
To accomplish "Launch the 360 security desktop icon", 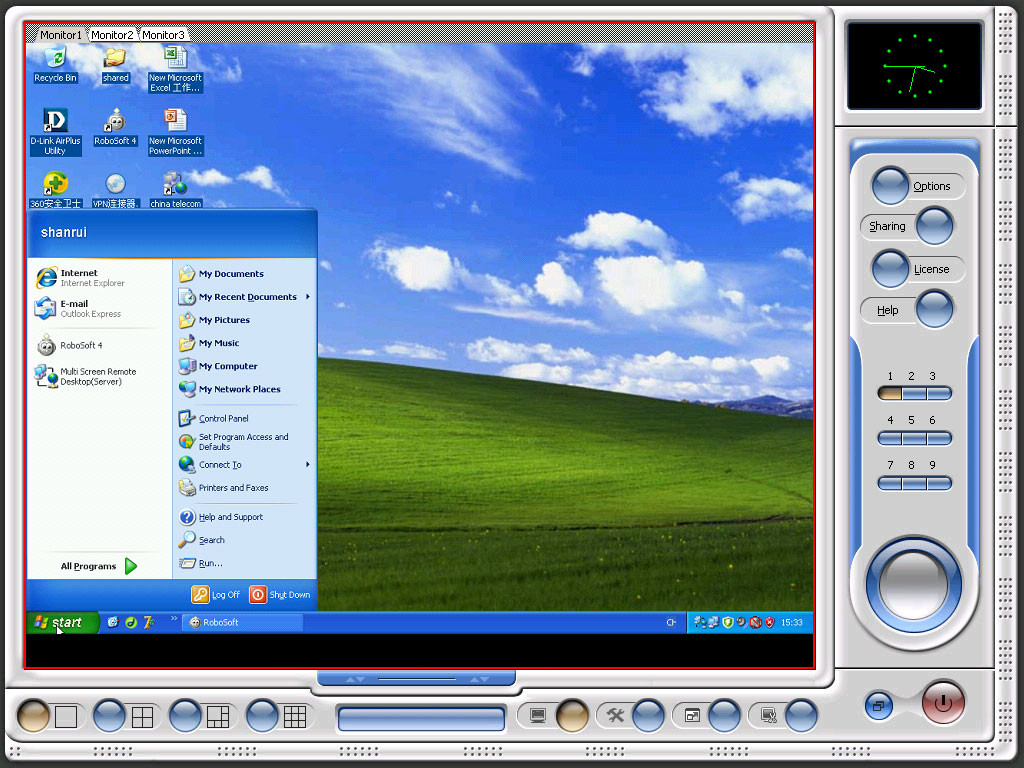I will [56, 189].
